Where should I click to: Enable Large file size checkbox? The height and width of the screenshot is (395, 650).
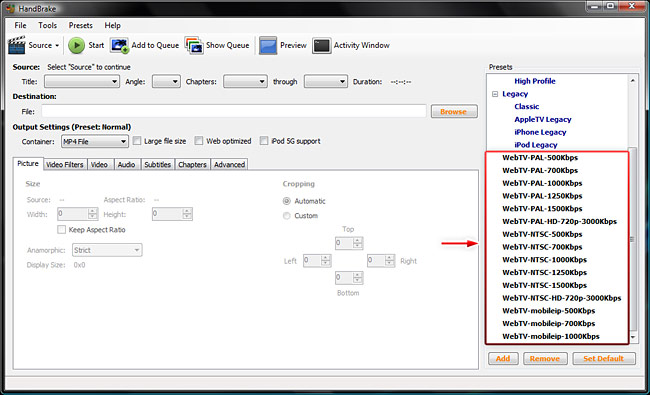[137, 141]
